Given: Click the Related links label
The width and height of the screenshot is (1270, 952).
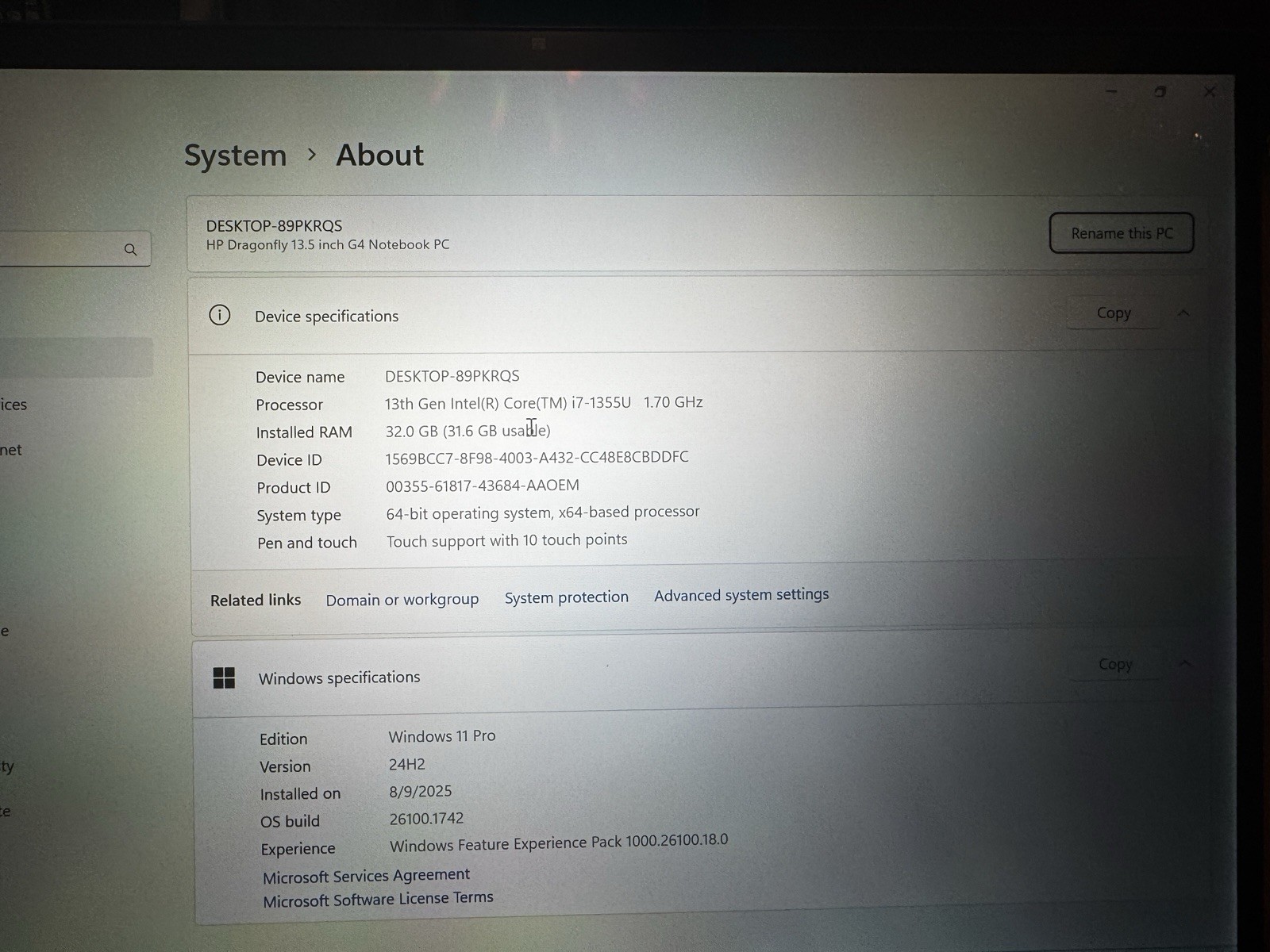Looking at the screenshot, I should pos(256,601).
